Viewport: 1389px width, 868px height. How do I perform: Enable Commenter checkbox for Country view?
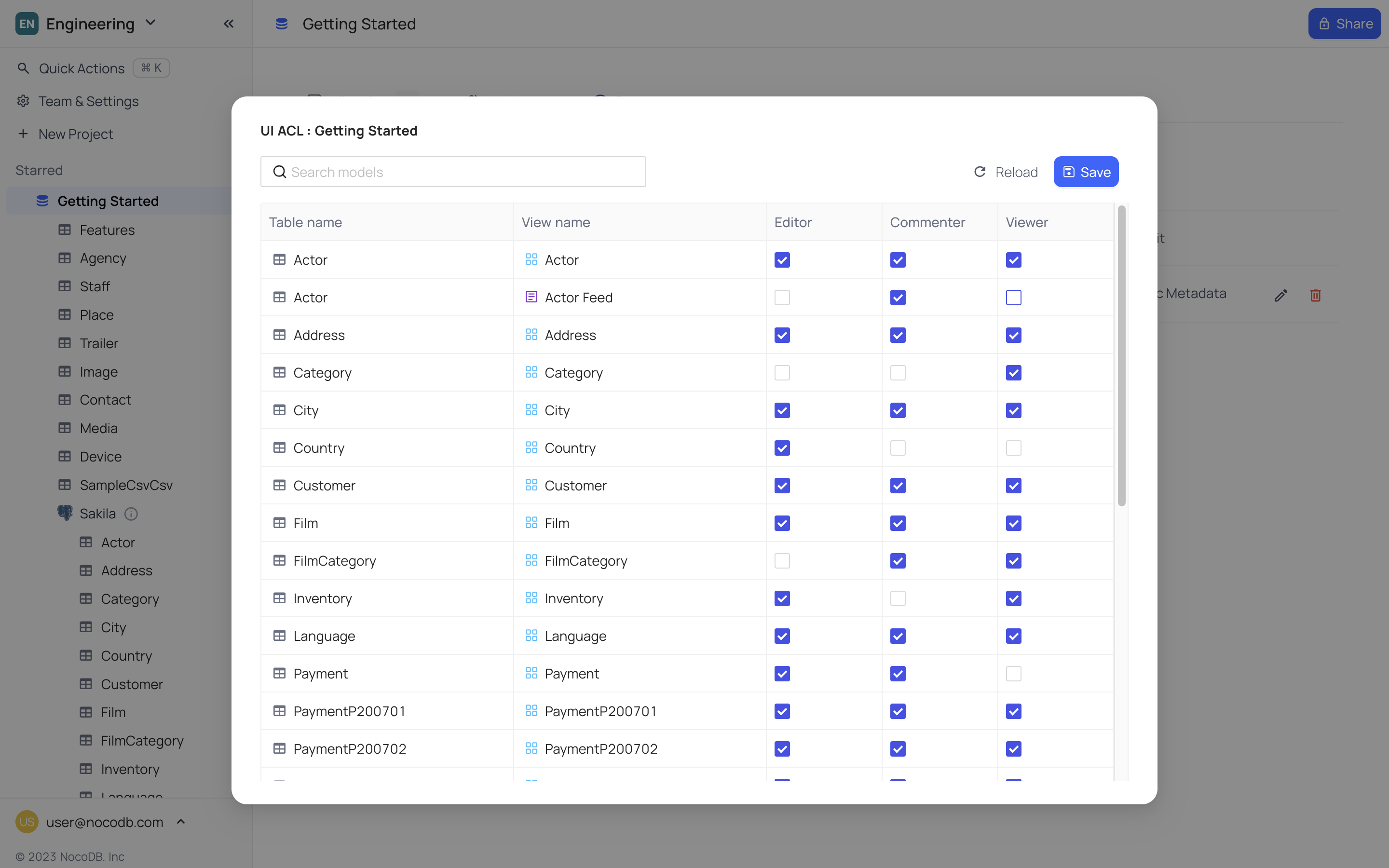point(898,448)
